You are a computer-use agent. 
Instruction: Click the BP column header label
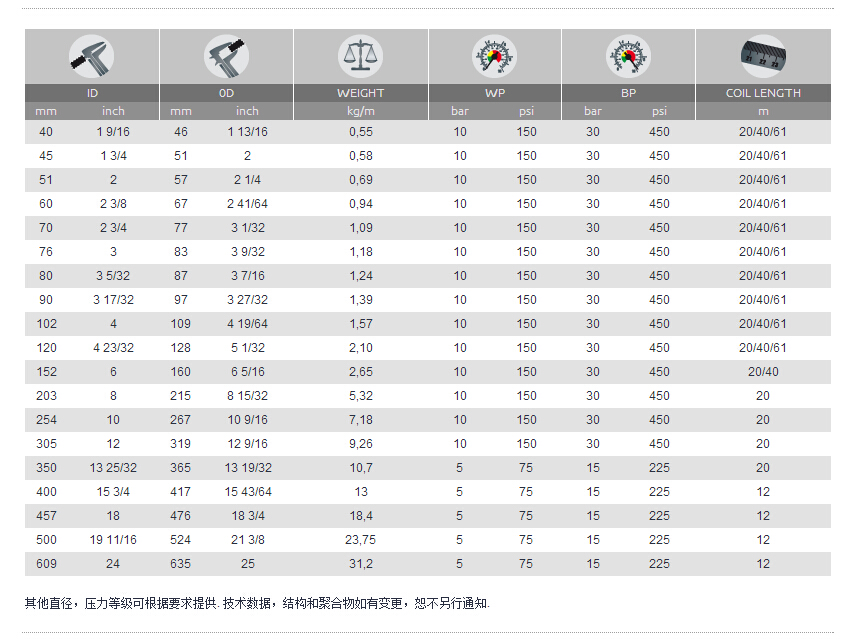[627, 93]
